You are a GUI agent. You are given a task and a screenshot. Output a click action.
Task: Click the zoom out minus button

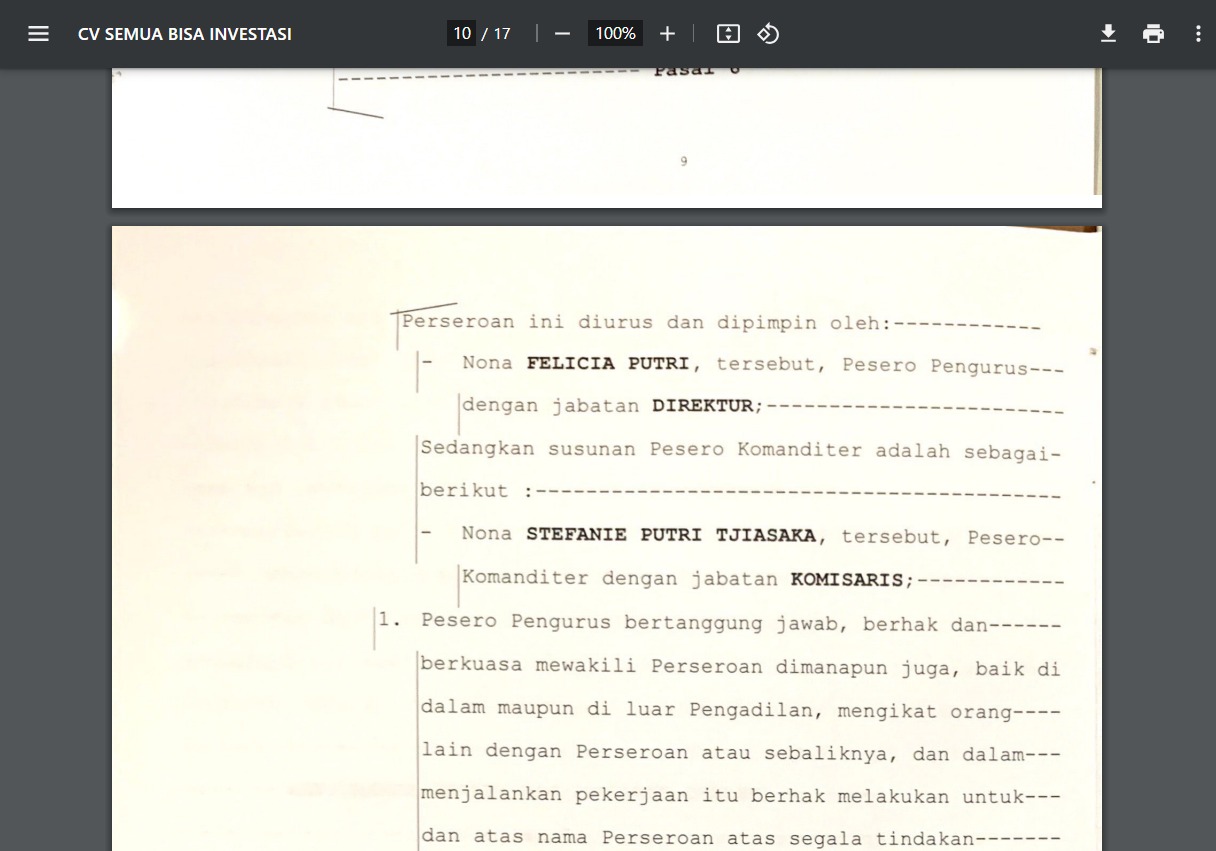click(562, 34)
